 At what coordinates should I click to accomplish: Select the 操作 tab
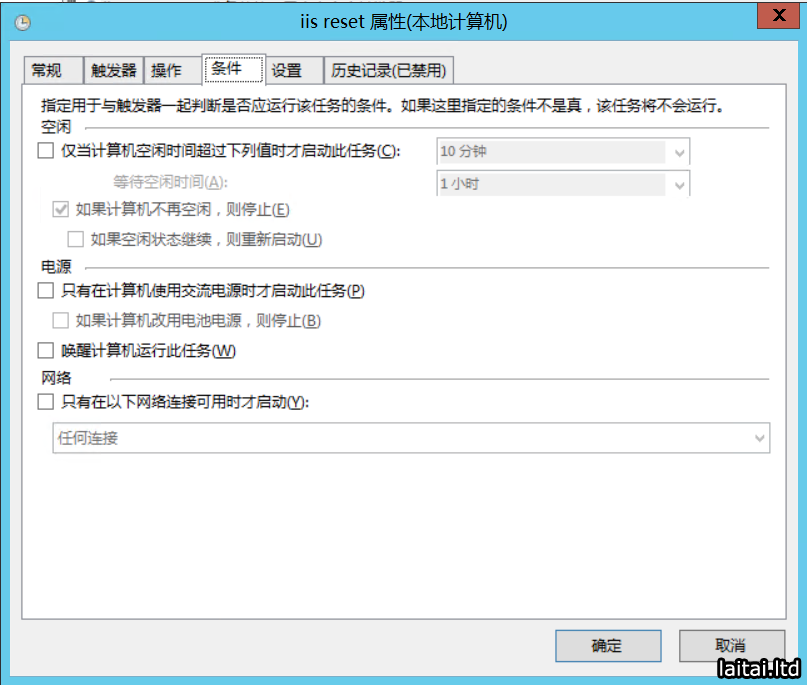pos(167,70)
